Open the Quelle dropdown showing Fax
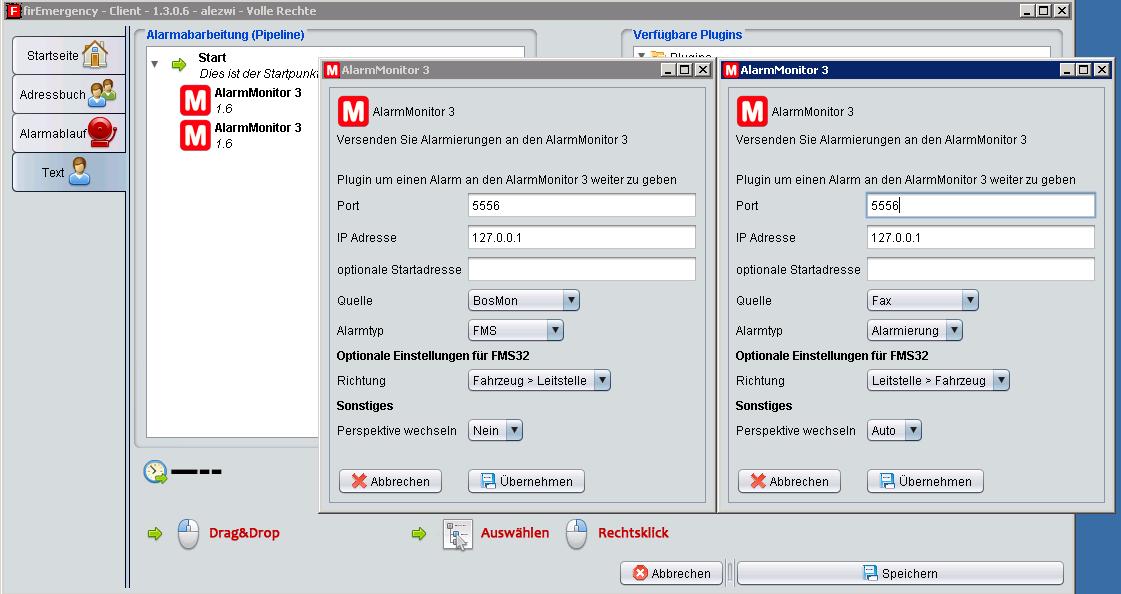Image resolution: width=1121 pixels, height=594 pixels. pos(922,300)
